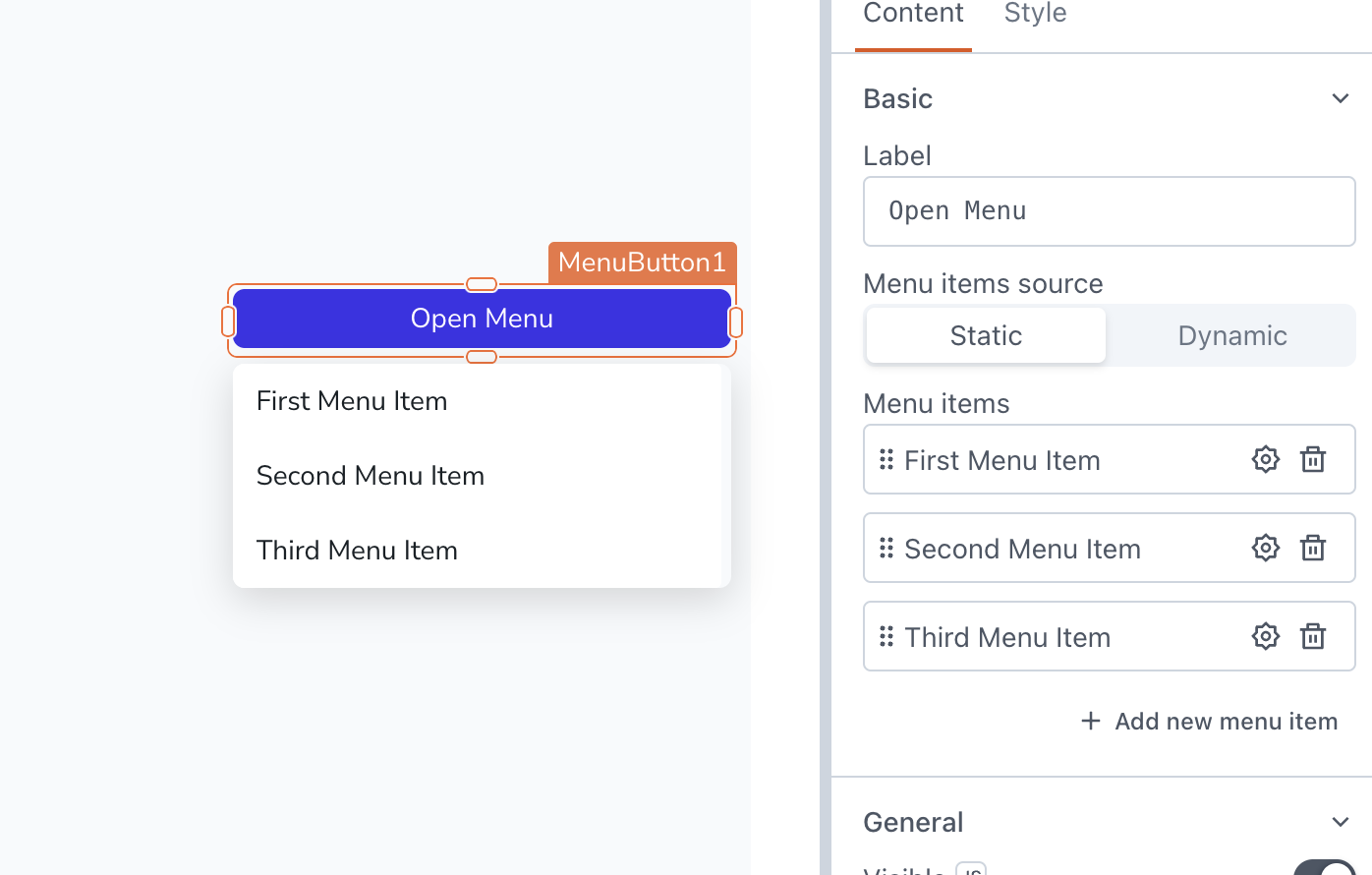The height and width of the screenshot is (875, 1372).
Task: Switch to the Style tab
Action: pyautogui.click(x=1034, y=14)
